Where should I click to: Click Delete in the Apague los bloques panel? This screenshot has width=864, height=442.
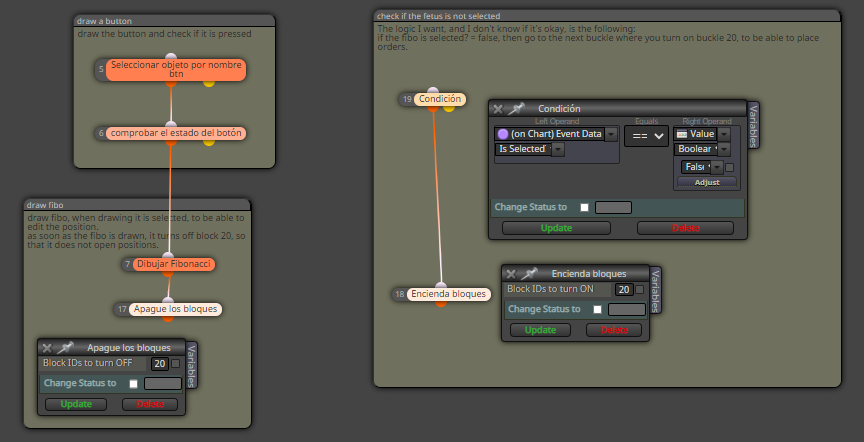click(150, 404)
